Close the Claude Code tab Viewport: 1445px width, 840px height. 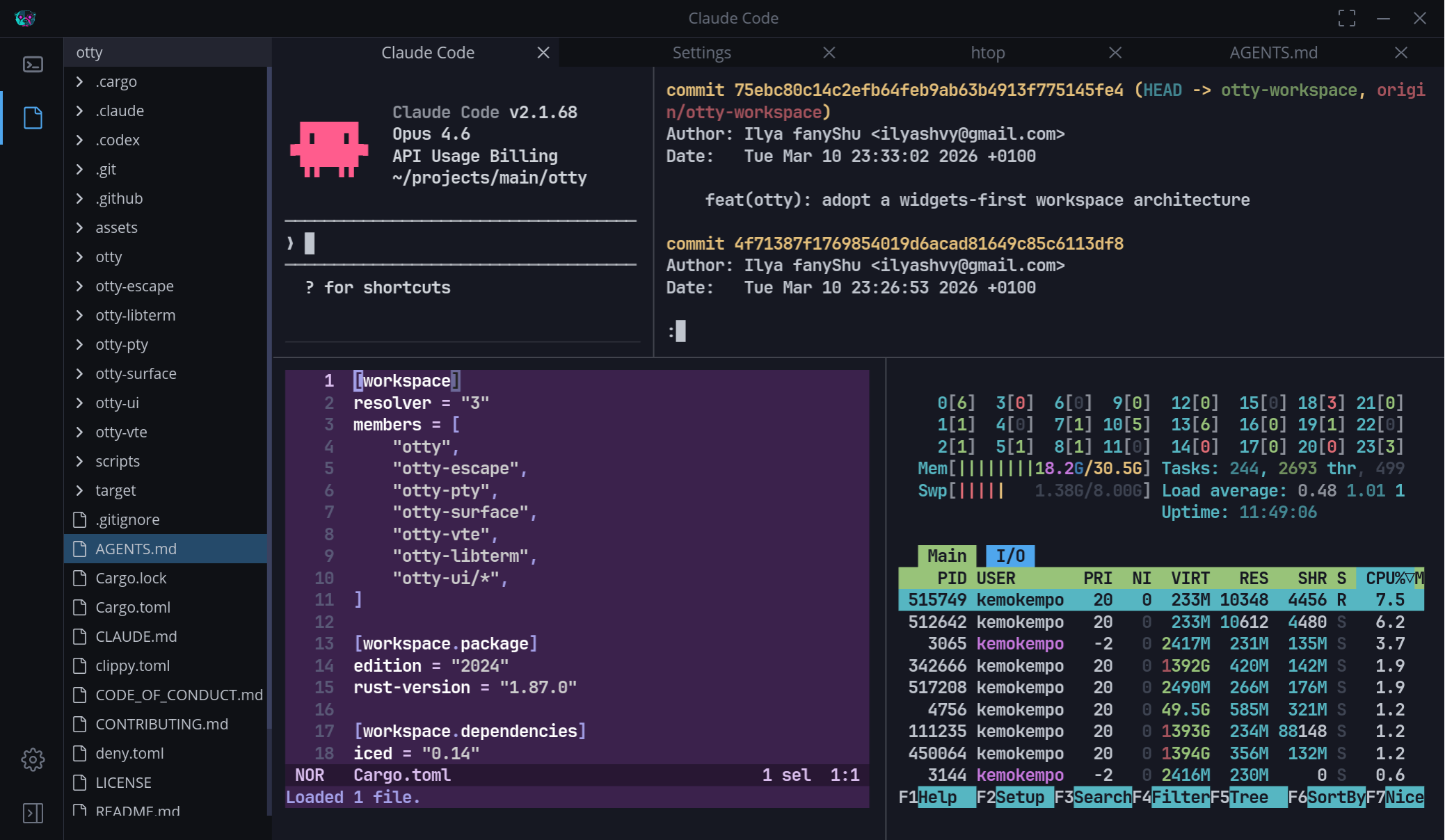click(x=543, y=53)
